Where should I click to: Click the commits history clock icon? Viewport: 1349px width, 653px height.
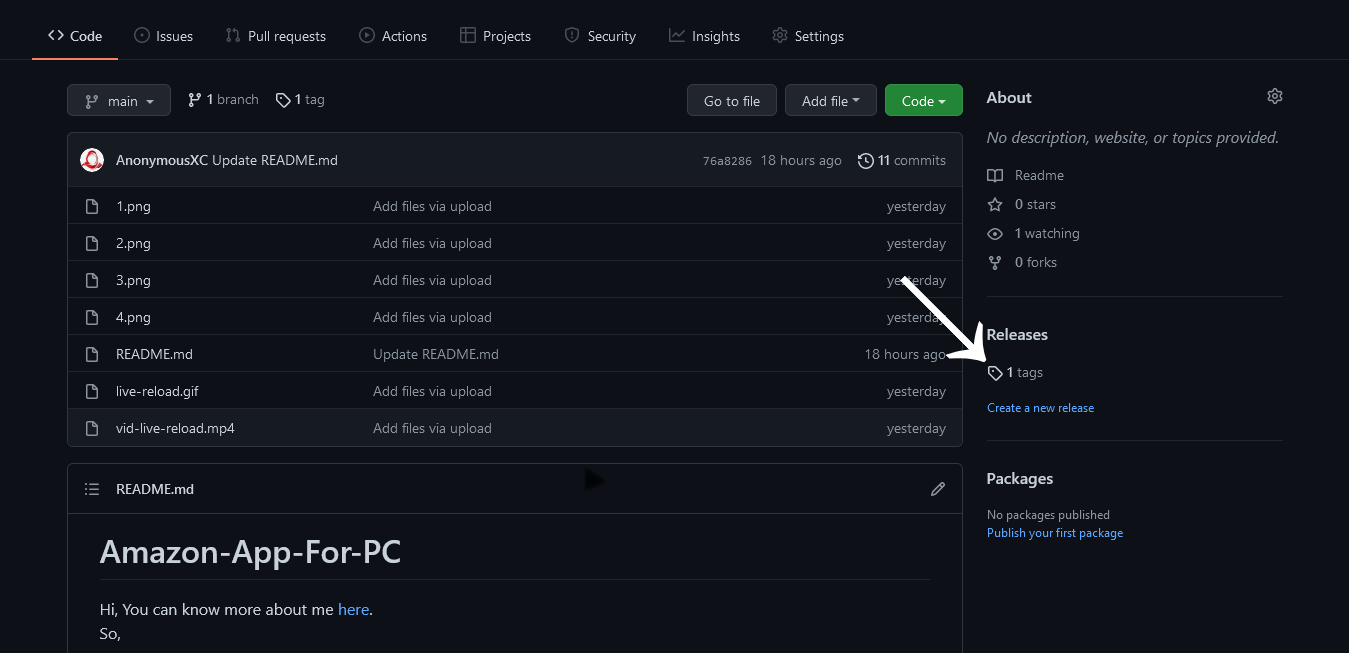pos(866,161)
